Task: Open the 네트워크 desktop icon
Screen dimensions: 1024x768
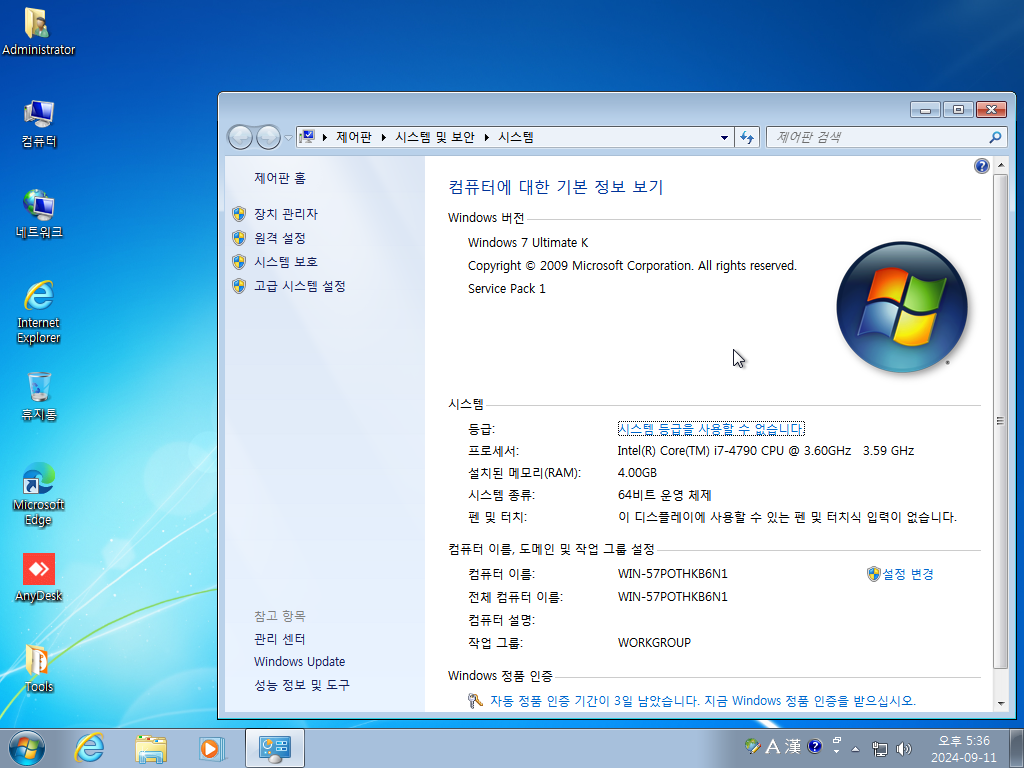Action: (x=39, y=214)
